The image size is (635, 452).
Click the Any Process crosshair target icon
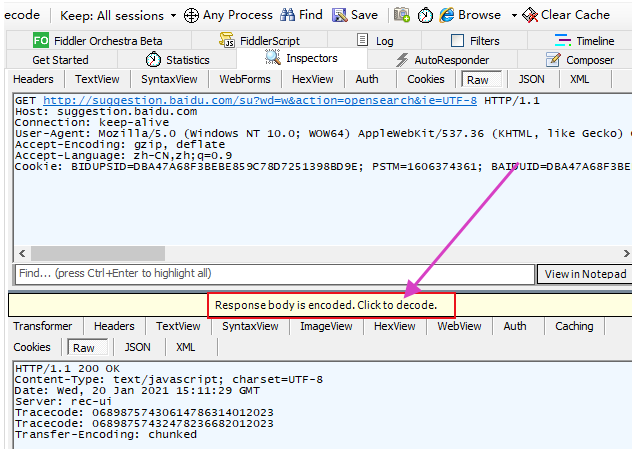191,15
